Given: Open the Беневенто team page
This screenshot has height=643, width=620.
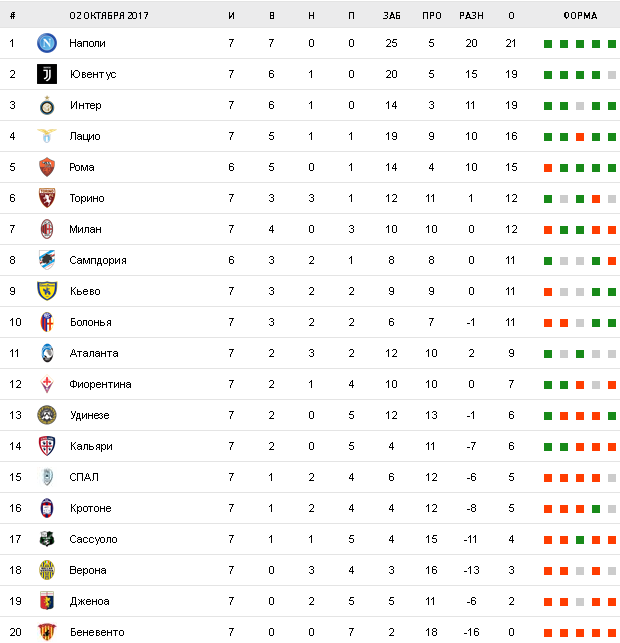Looking at the screenshot, I should 95,632.
